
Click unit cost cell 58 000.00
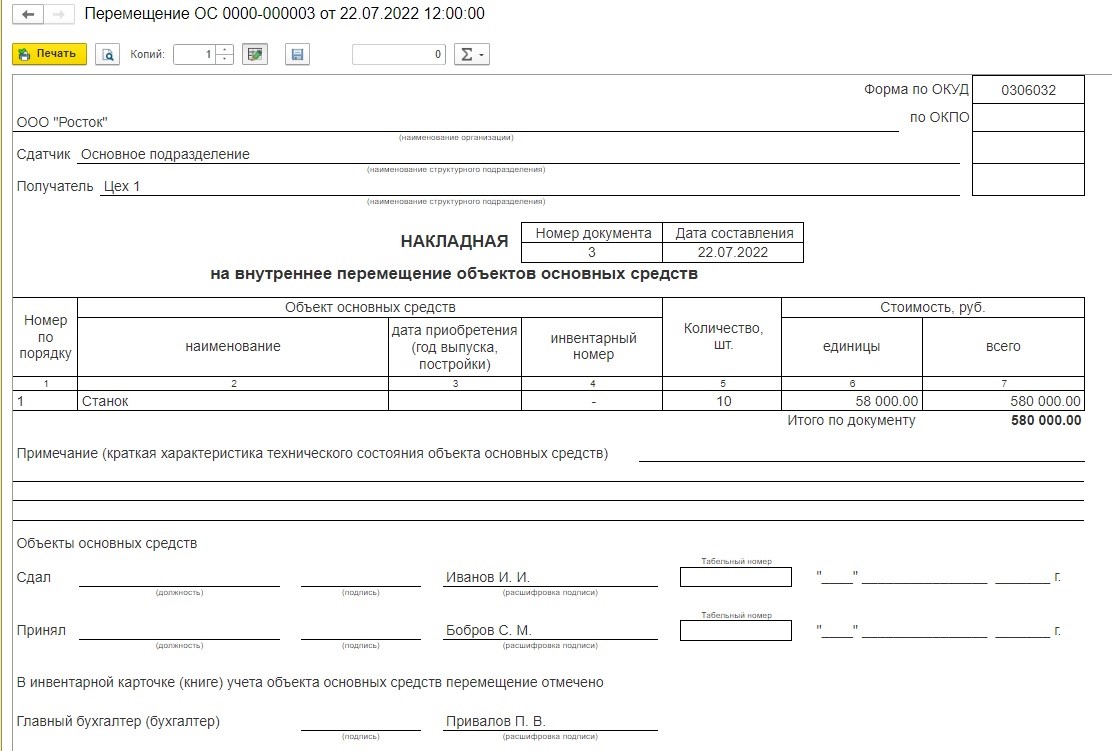coord(851,401)
